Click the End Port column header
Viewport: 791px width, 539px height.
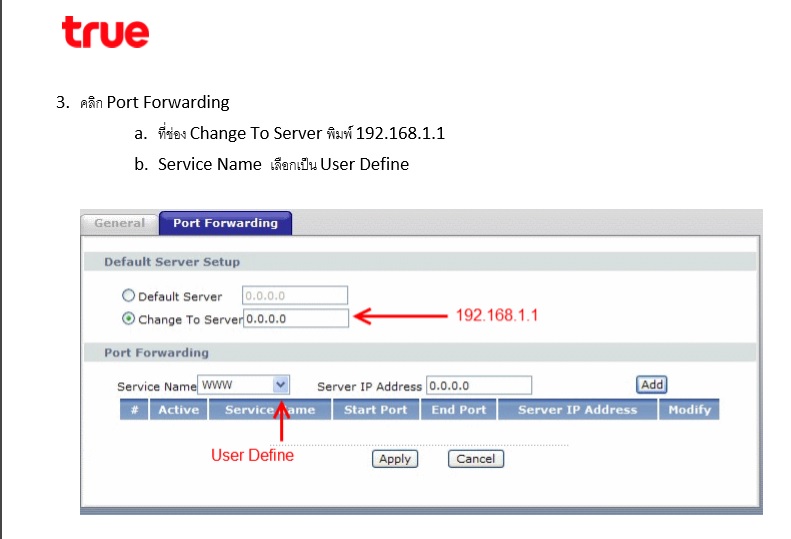coord(459,409)
